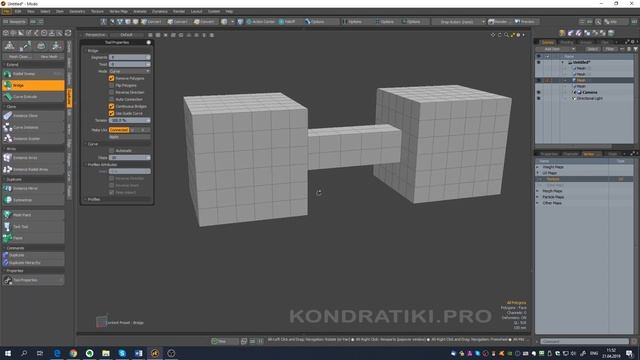This screenshot has width=640, height=360.
Task: Click the Tension percentage slider
Action: (129, 120)
